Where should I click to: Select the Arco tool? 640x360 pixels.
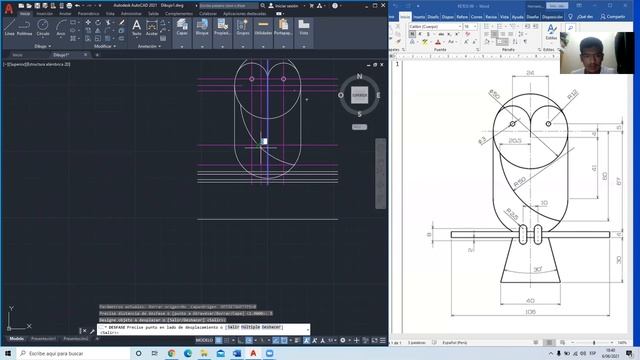point(61,28)
